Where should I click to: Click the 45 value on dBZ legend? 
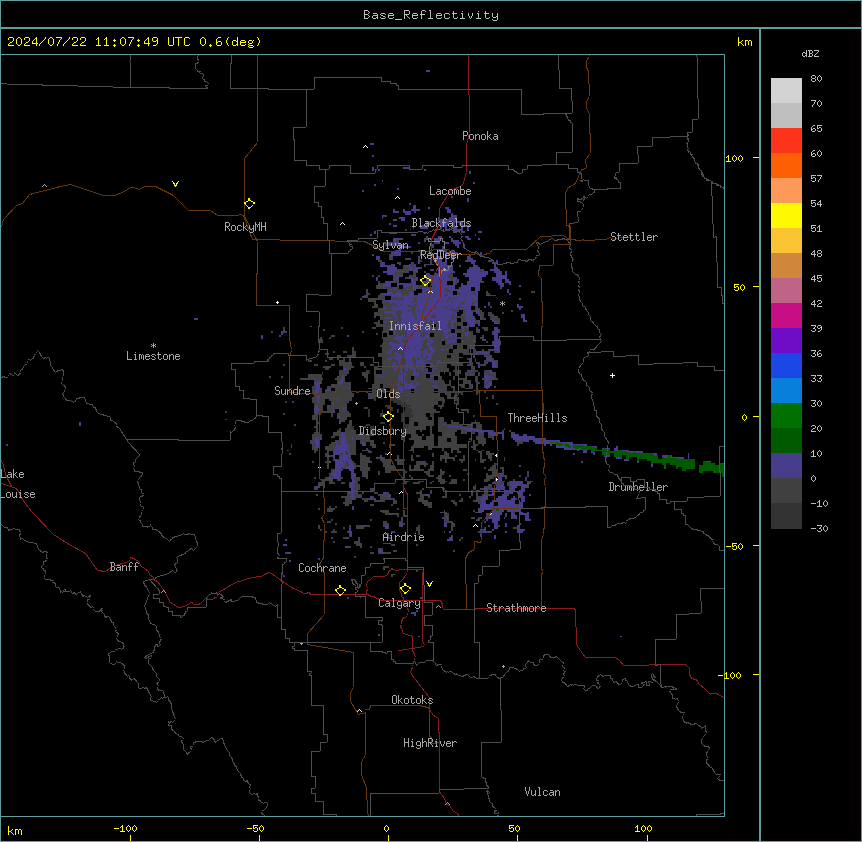point(816,279)
